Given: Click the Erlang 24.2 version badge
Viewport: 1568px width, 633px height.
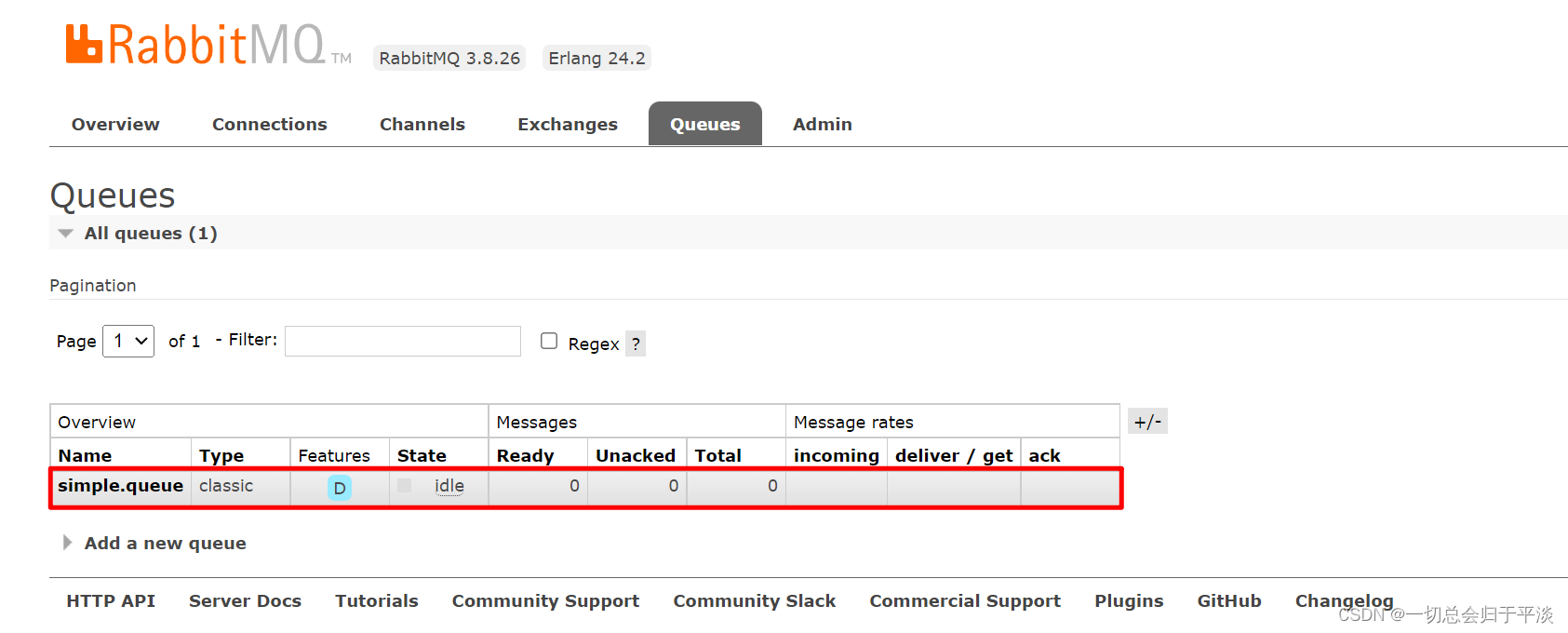Looking at the screenshot, I should pos(596,58).
